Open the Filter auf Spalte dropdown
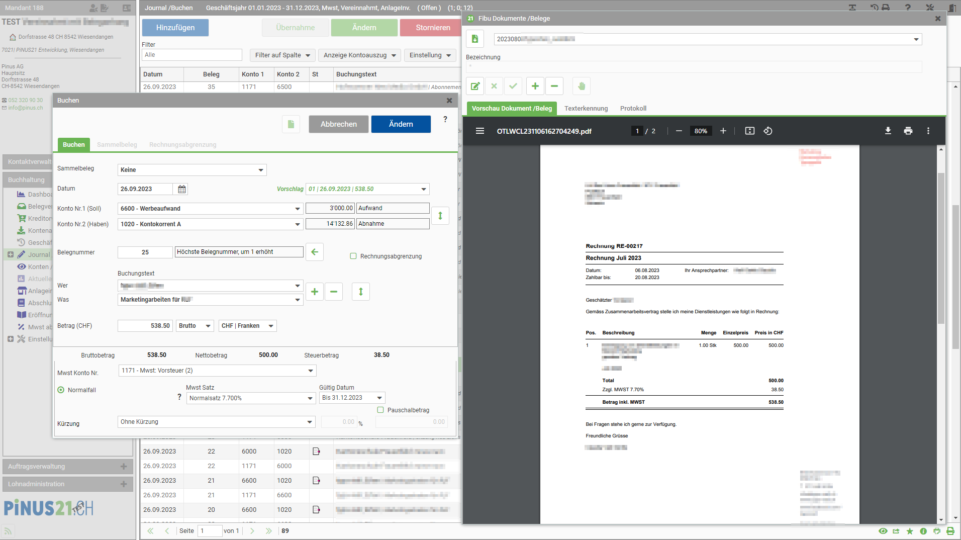 (282, 55)
